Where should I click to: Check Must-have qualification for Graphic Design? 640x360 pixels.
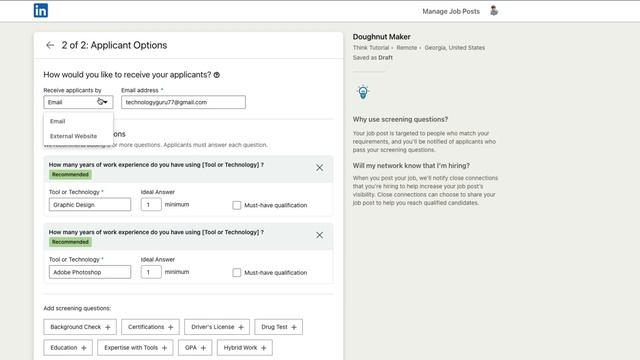point(237,205)
